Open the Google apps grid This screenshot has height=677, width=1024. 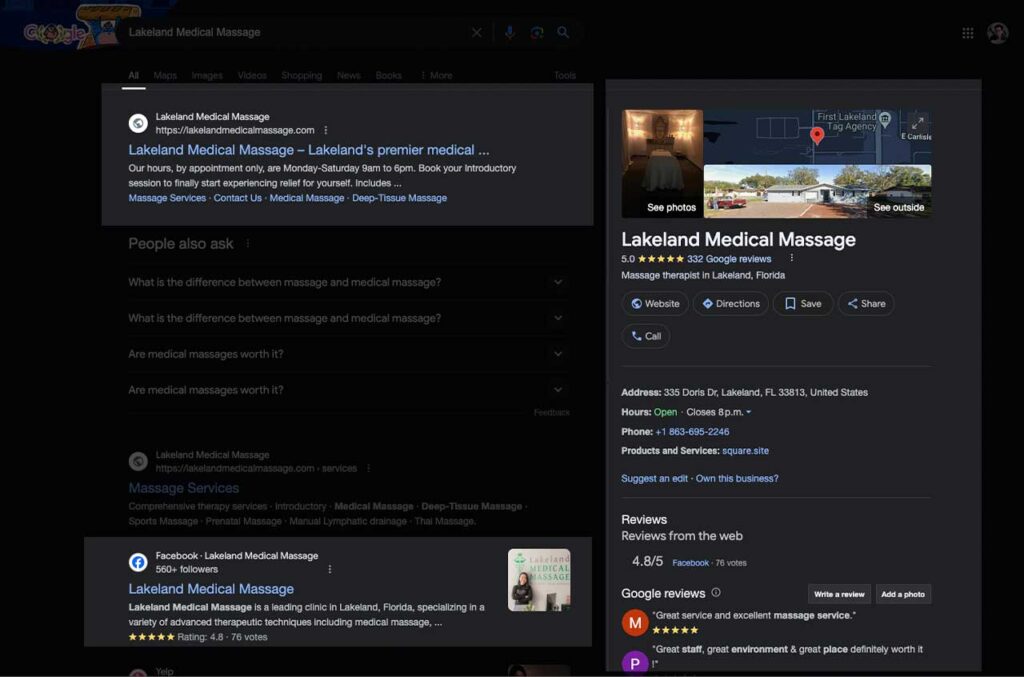point(968,33)
